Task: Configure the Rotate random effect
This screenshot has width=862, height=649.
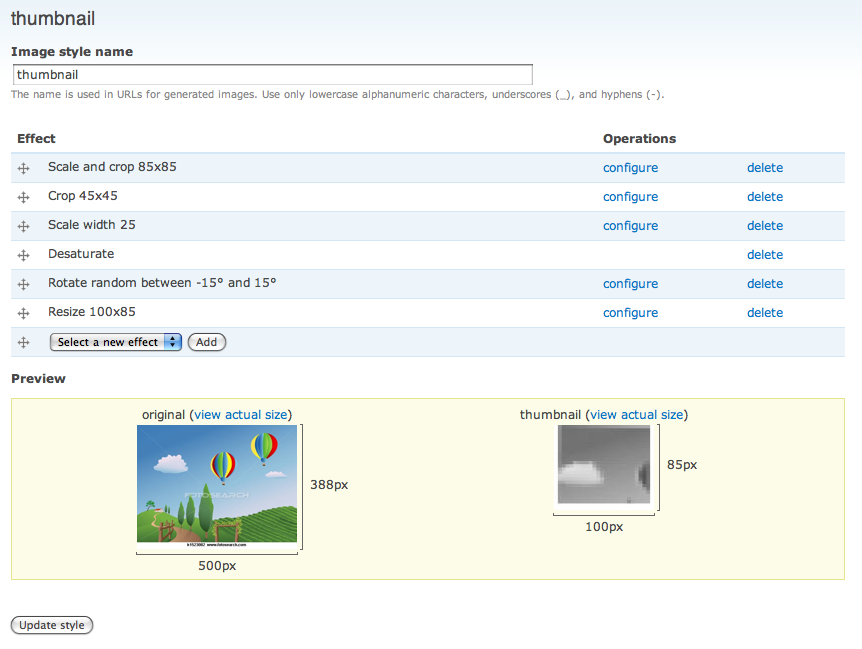Action: (x=630, y=284)
